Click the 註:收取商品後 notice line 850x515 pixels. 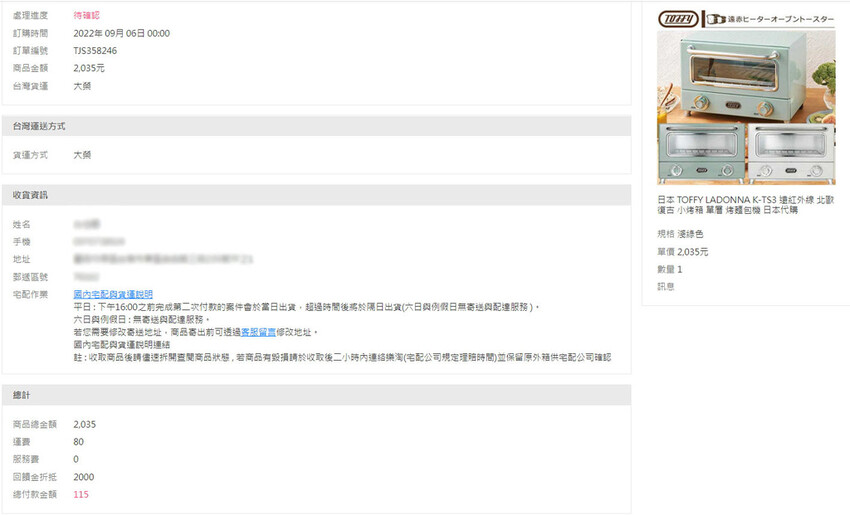click(342, 357)
